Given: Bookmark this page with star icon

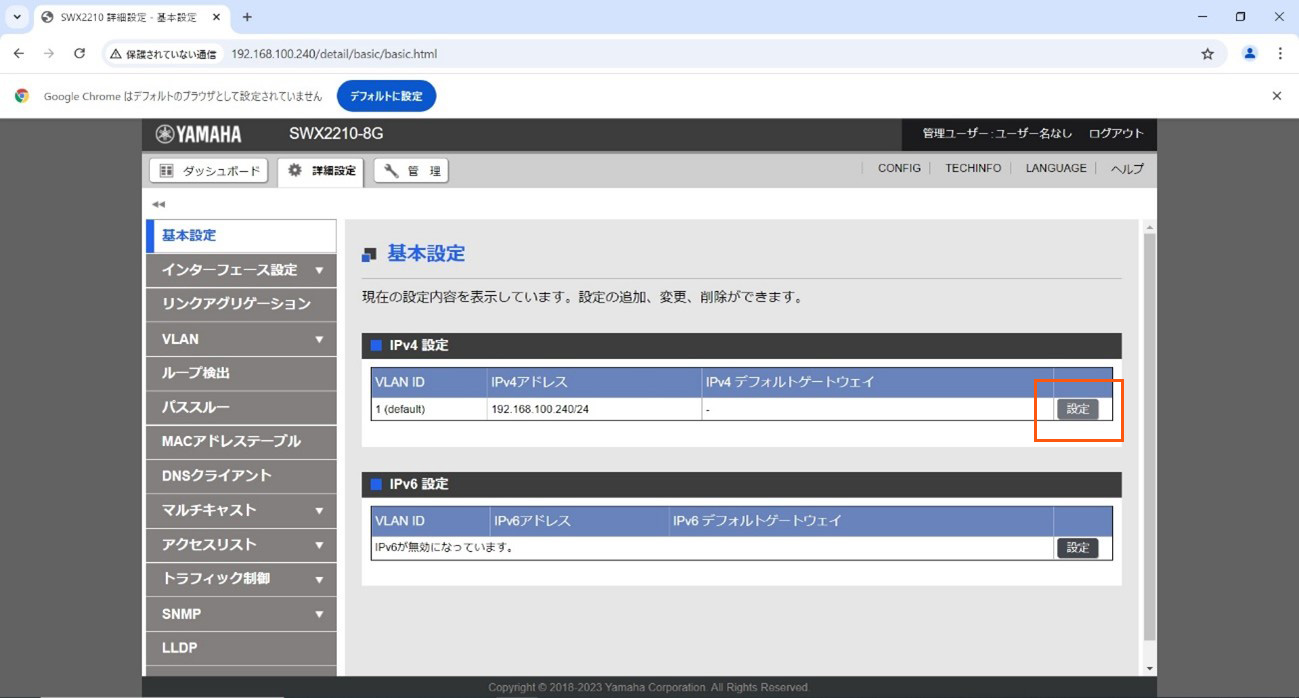Looking at the screenshot, I should (1207, 54).
